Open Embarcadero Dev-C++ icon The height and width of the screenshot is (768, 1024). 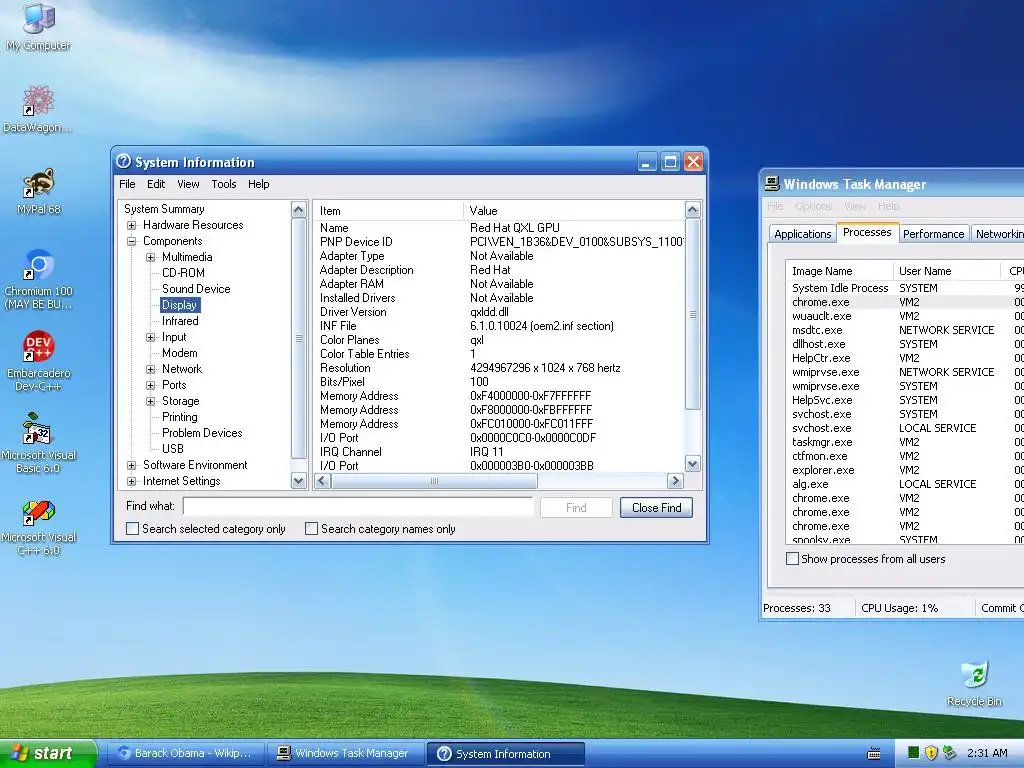(39, 360)
